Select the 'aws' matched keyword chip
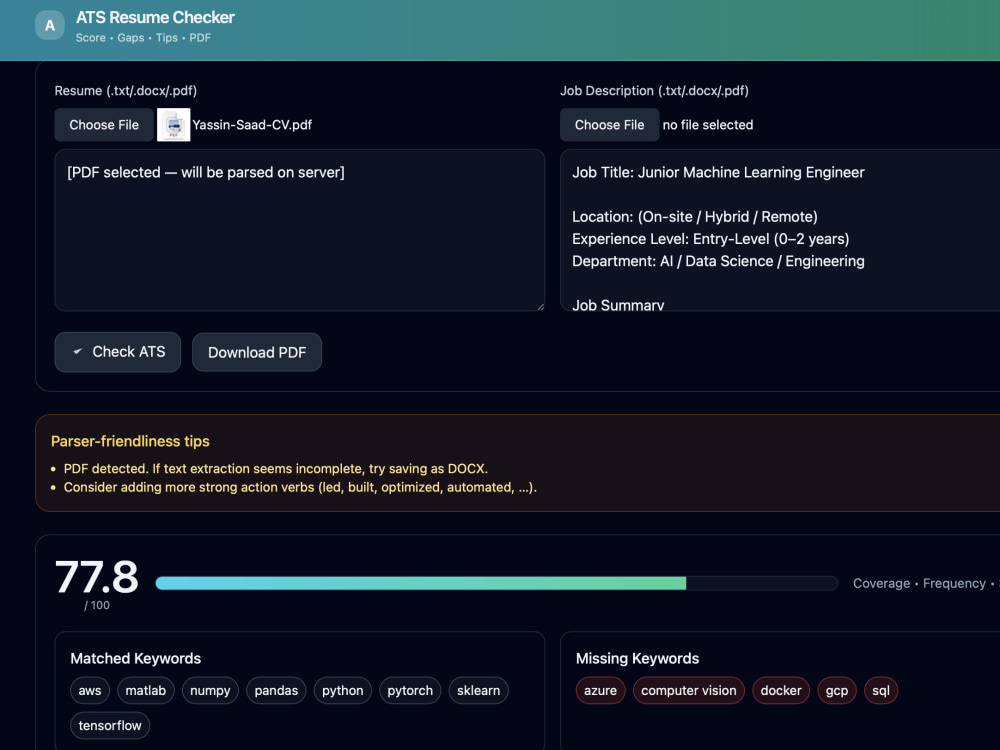 [x=90, y=691]
